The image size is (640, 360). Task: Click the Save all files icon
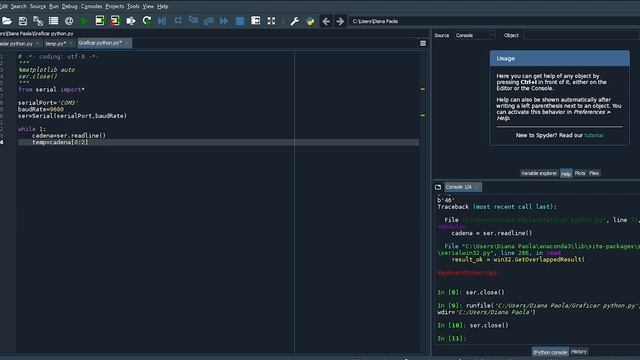[38, 21]
